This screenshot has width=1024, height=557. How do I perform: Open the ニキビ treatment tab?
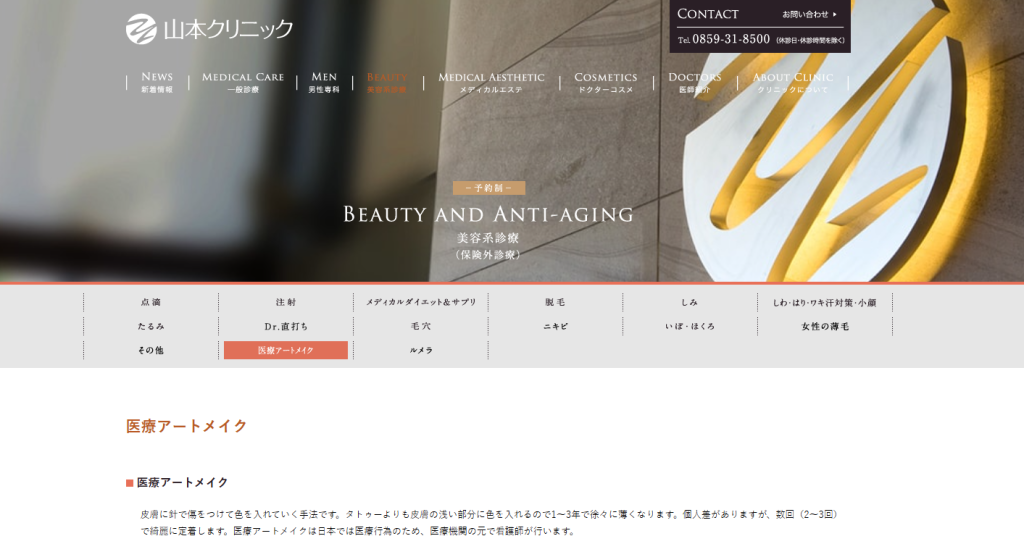(555, 326)
